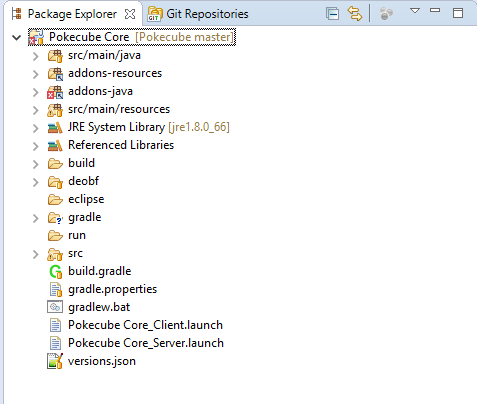The height and width of the screenshot is (404, 477).
Task: Click the gradle untracked folder icon
Action: [x=55, y=218]
